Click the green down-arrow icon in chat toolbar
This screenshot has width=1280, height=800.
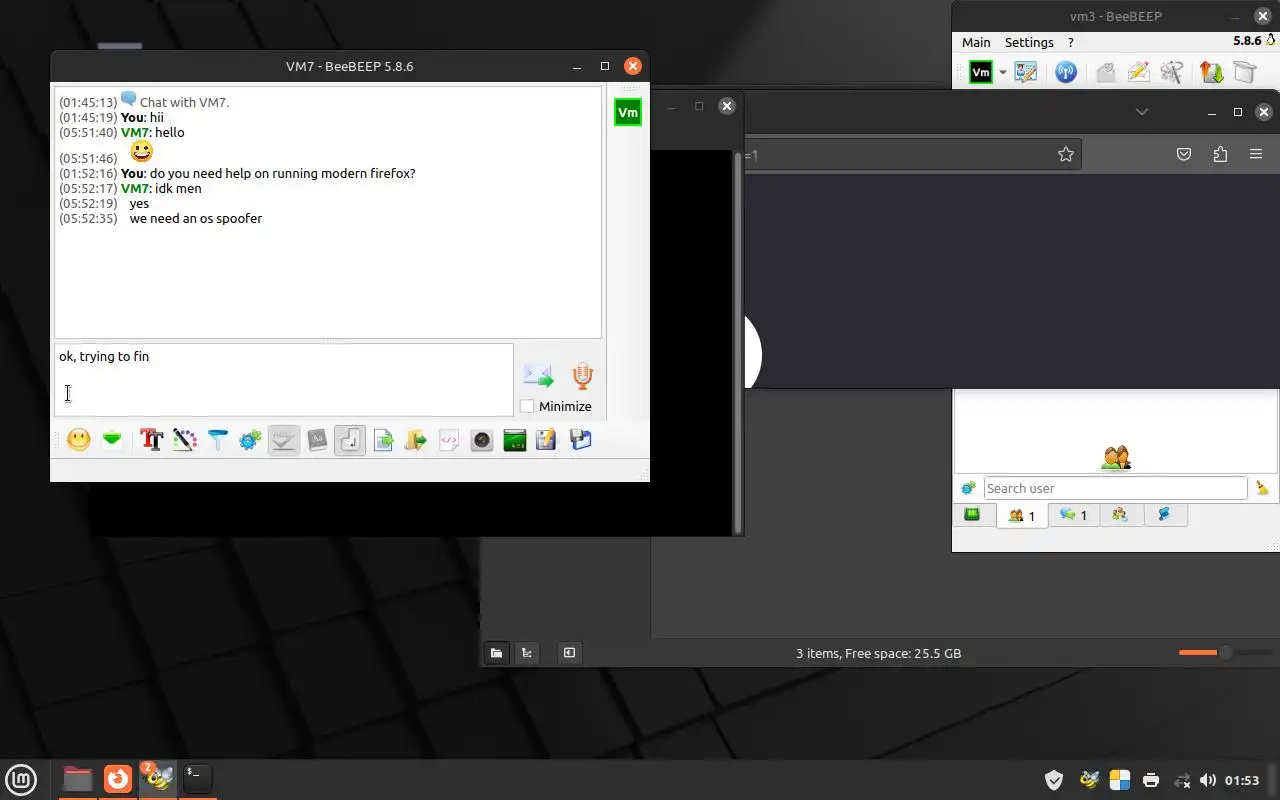pyautogui.click(x=112, y=440)
